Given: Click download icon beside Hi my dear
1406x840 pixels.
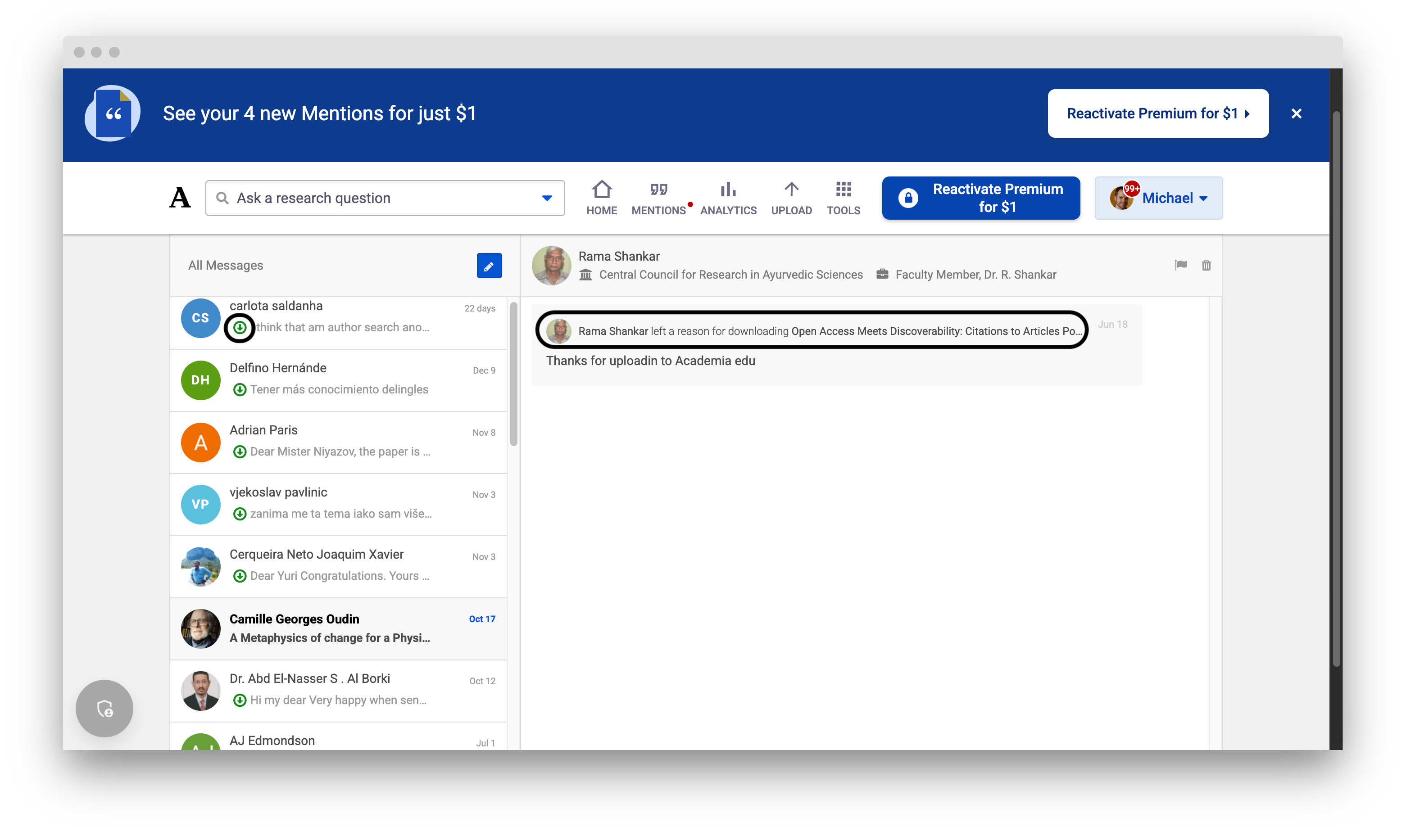Looking at the screenshot, I should click(x=240, y=700).
